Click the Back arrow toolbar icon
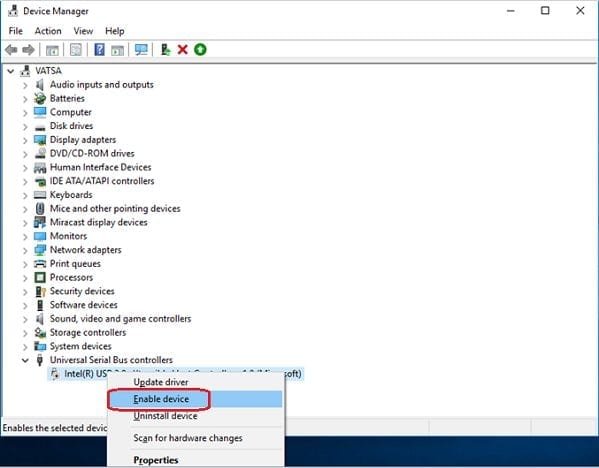 point(11,50)
